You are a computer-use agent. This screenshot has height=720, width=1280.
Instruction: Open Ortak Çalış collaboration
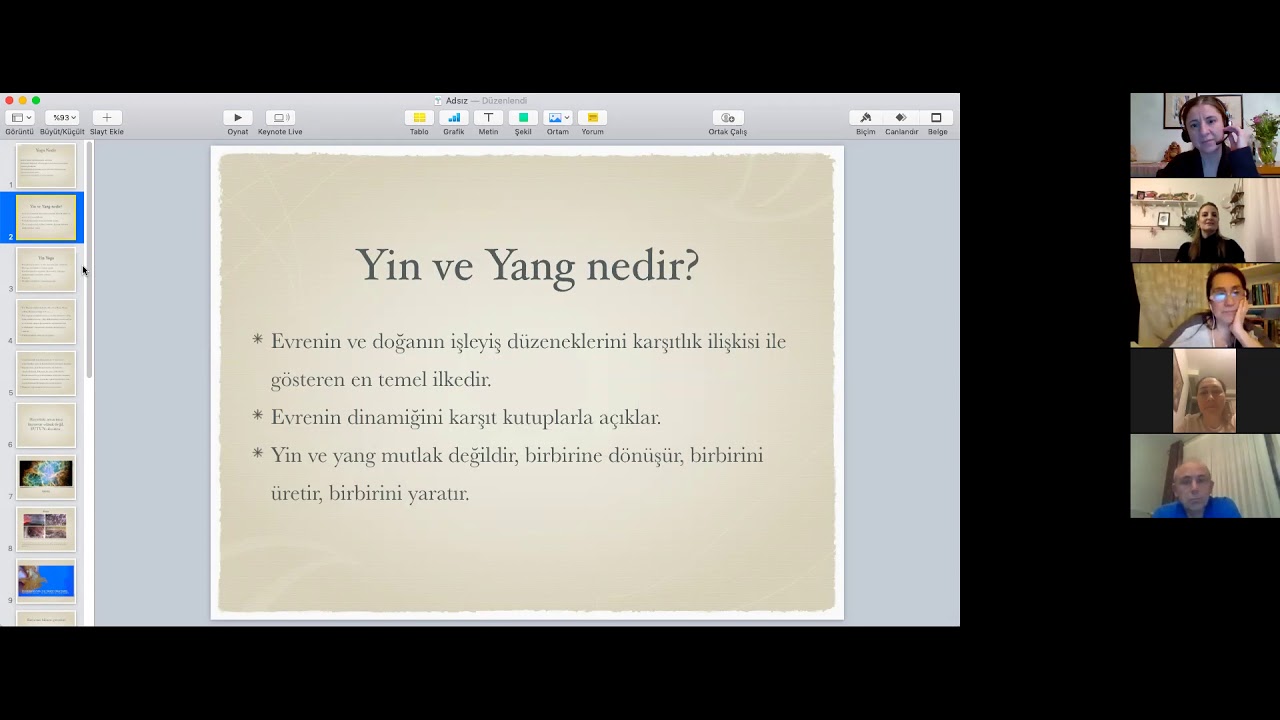coord(727,118)
